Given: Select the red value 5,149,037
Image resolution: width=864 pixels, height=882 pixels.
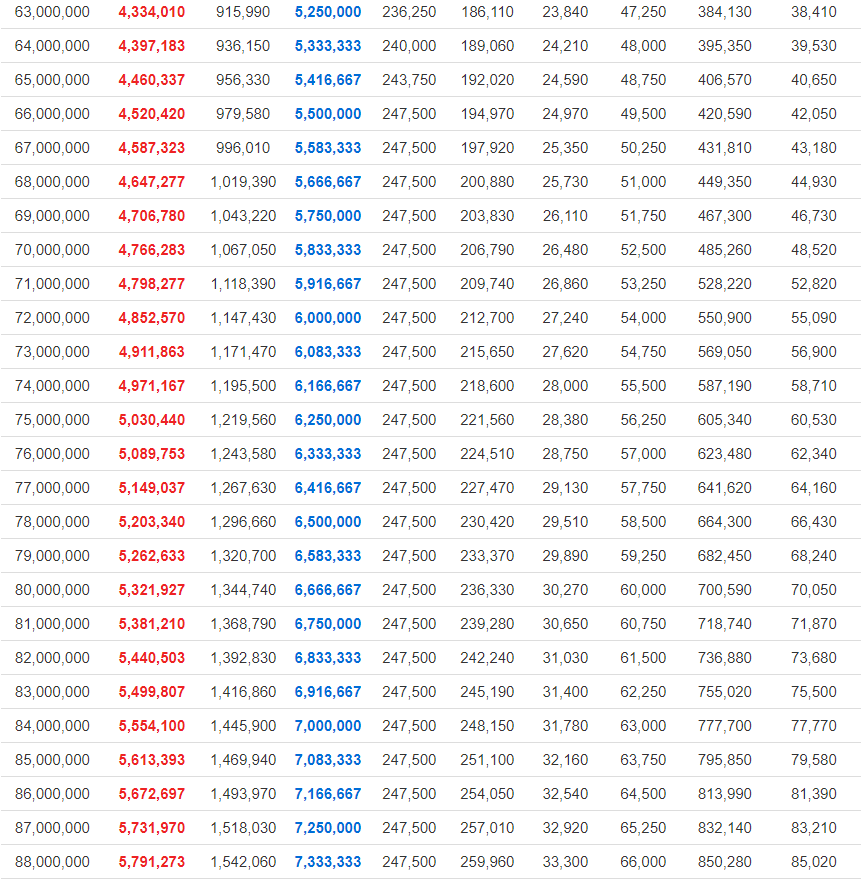Looking at the screenshot, I should 152,488.
